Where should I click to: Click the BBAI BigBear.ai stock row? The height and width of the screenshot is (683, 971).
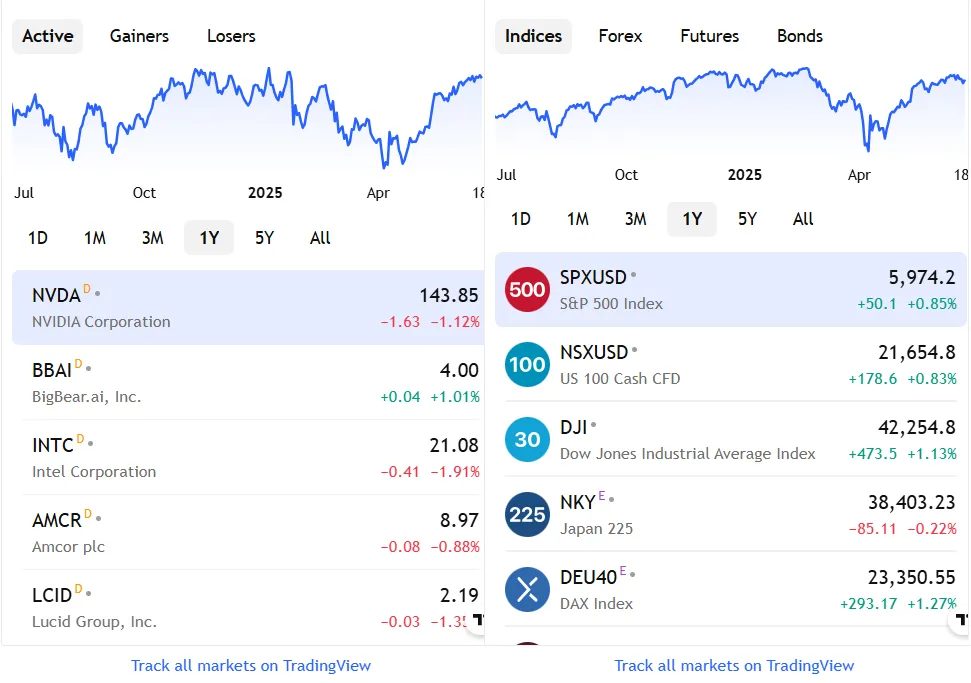(247, 383)
